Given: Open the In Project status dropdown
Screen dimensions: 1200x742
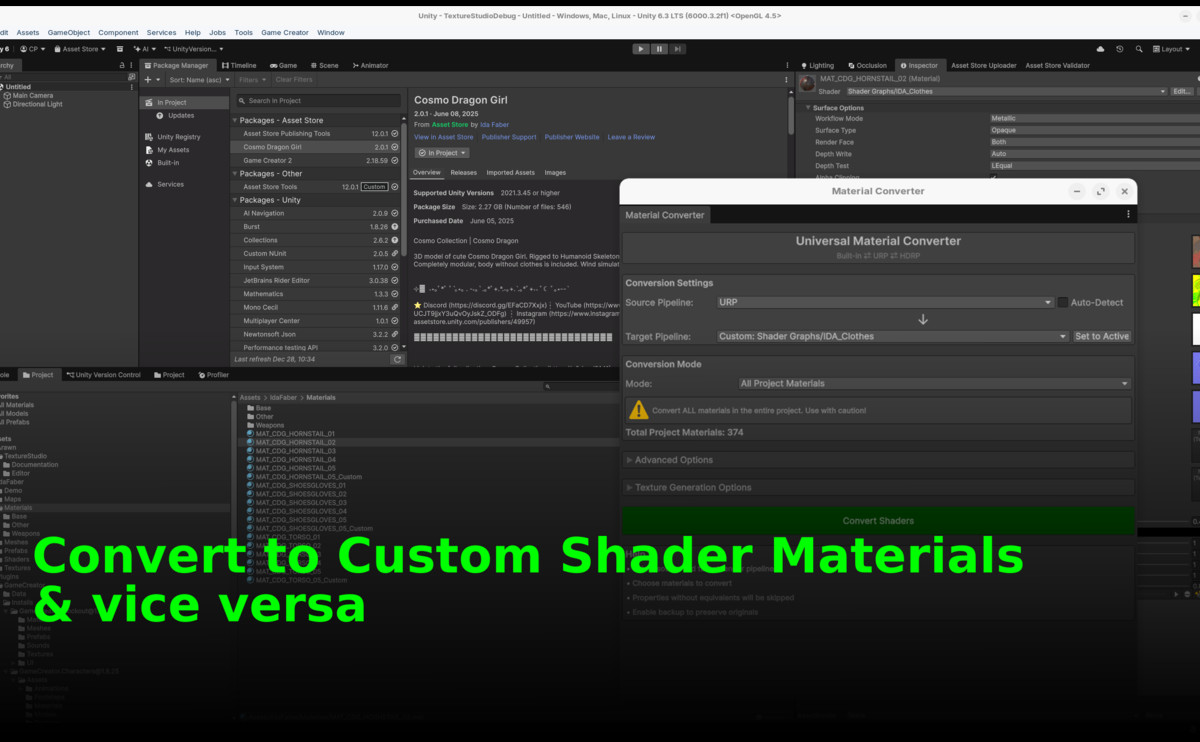Looking at the screenshot, I should 442,153.
